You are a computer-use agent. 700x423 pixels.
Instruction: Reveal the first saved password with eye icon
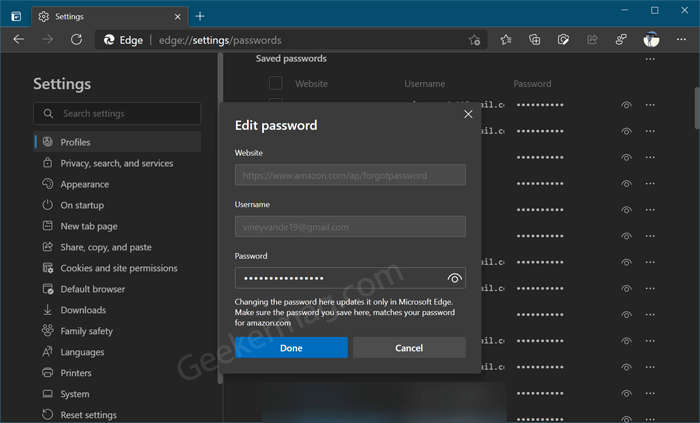pos(626,105)
